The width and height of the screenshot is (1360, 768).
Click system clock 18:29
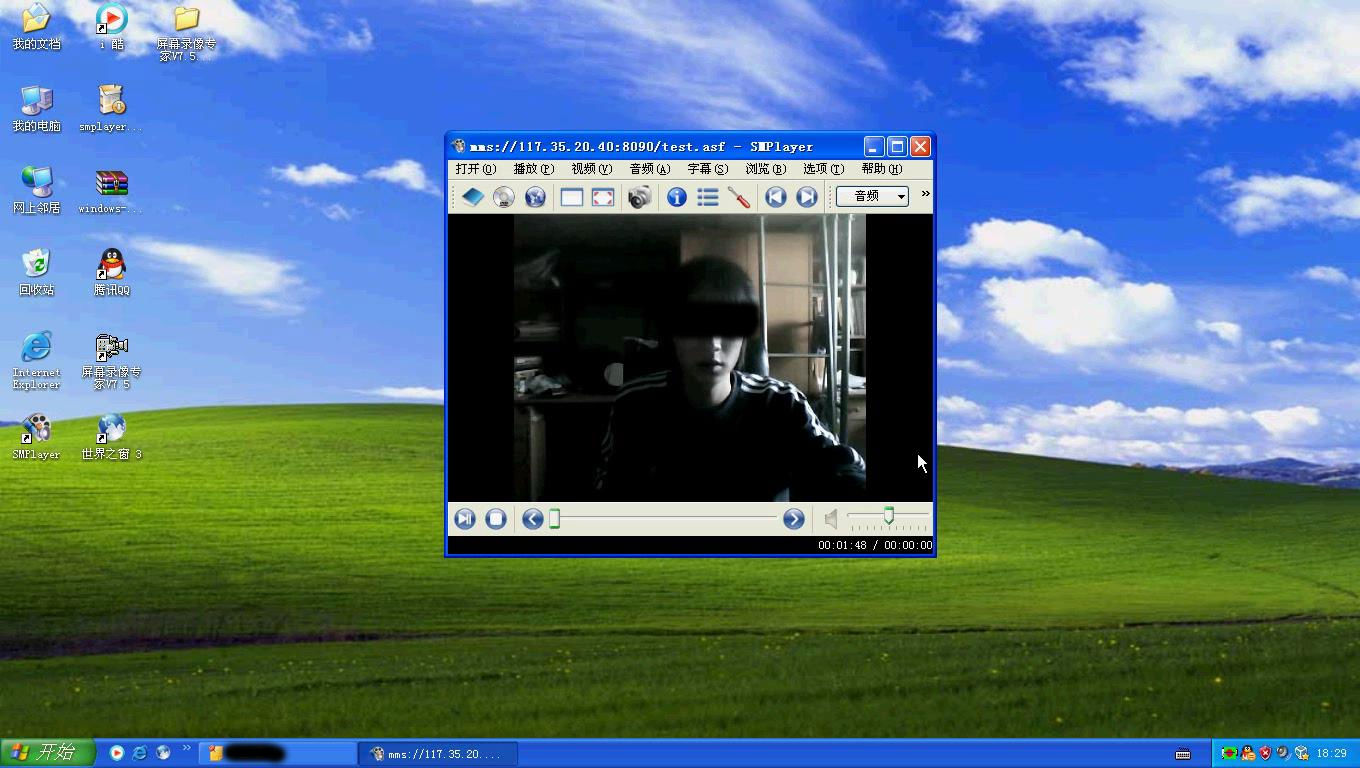(1331, 753)
